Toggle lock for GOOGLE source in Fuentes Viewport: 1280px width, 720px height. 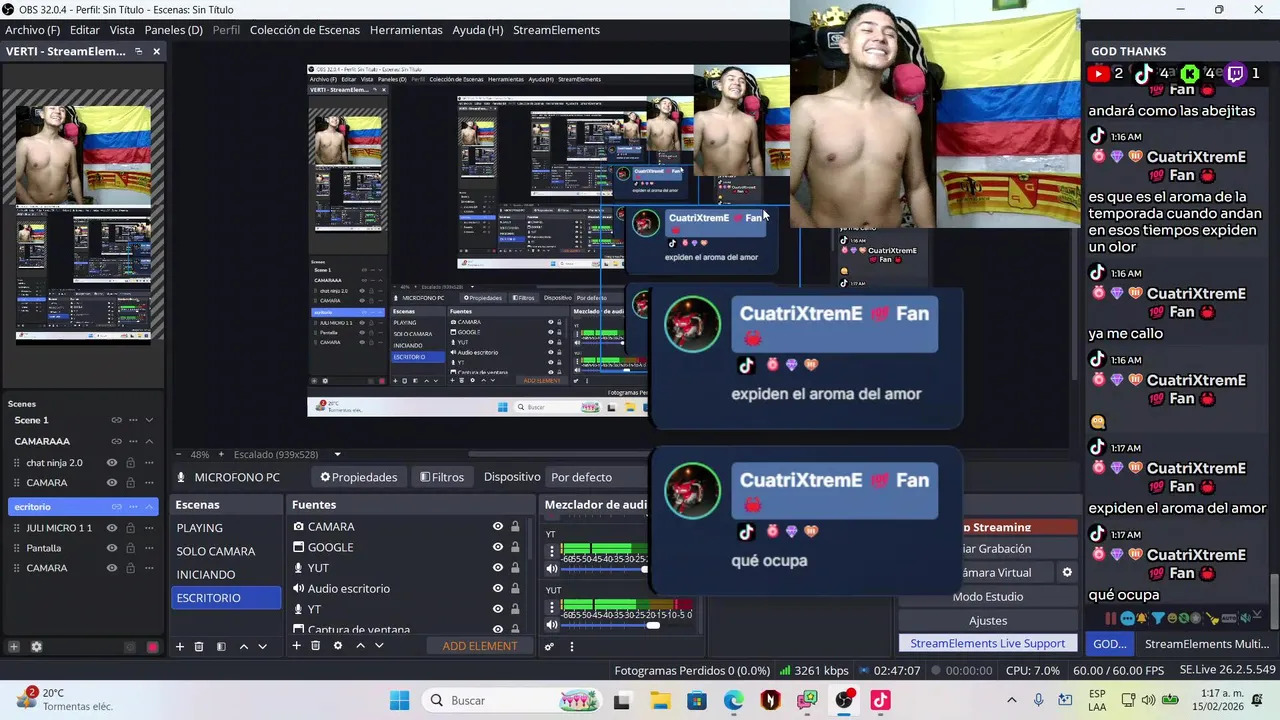(515, 547)
